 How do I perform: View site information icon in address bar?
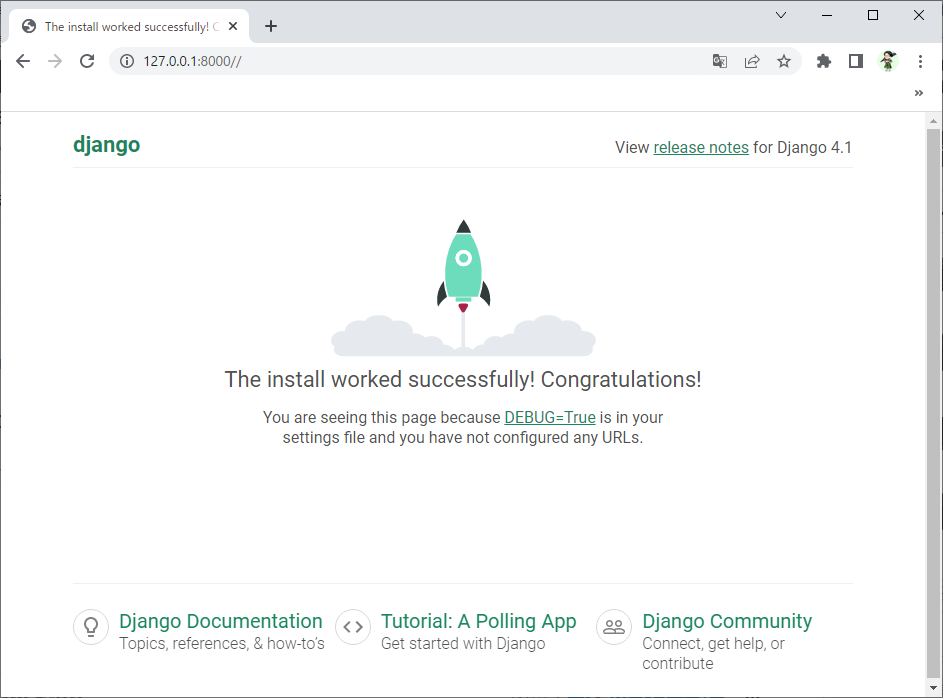(x=127, y=61)
